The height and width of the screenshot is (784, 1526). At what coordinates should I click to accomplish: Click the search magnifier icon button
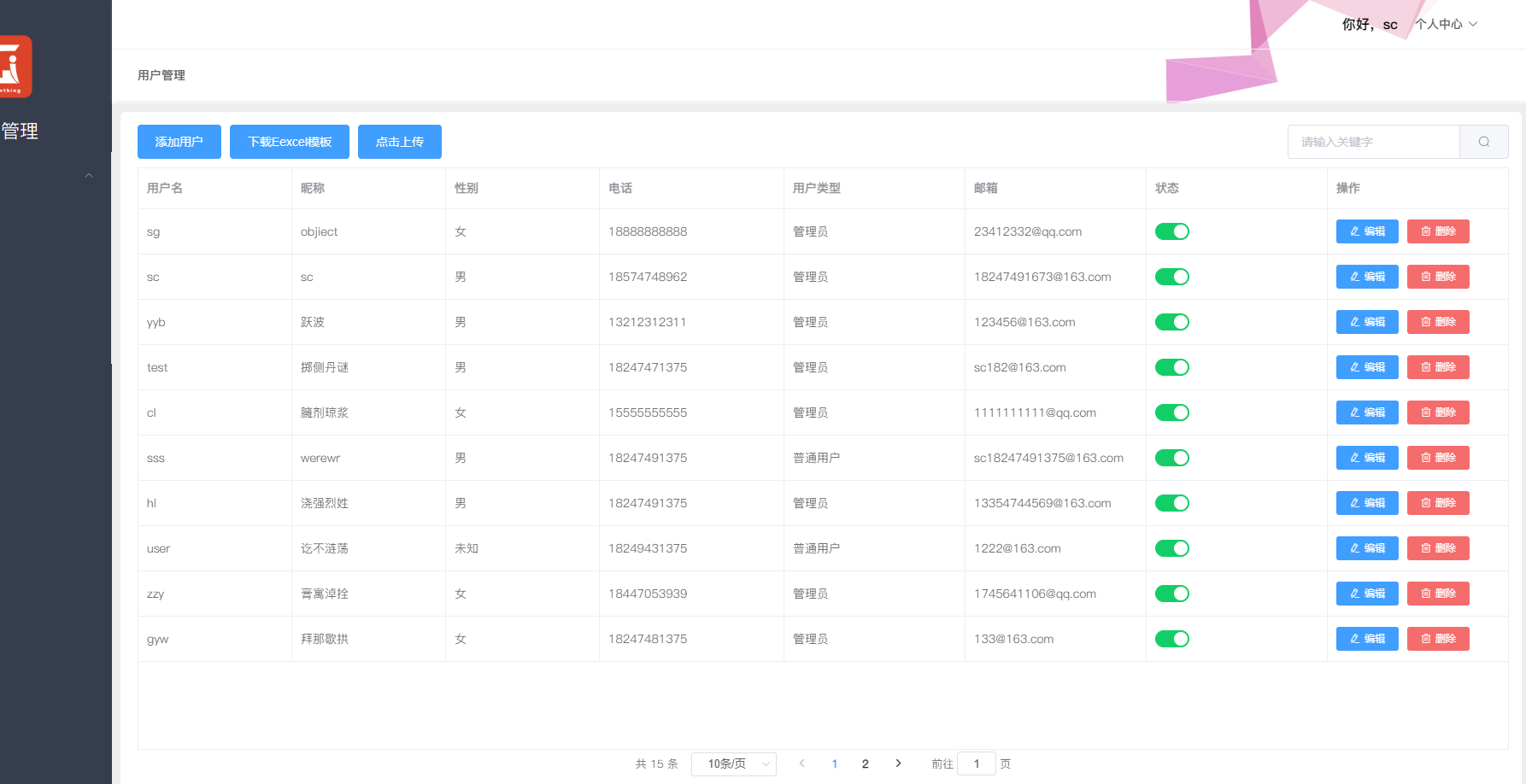pos(1484,142)
